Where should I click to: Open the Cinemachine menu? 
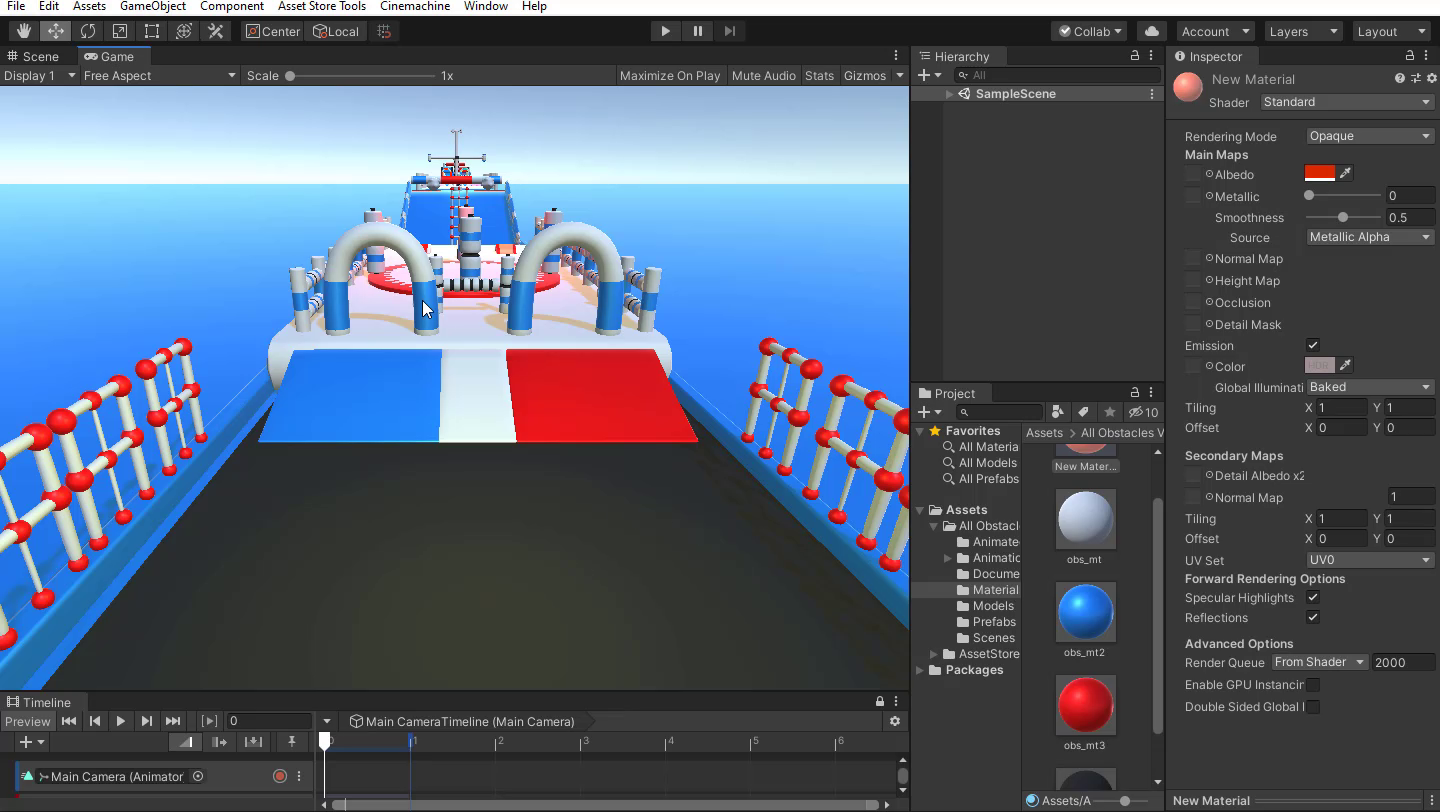pyautogui.click(x=415, y=6)
